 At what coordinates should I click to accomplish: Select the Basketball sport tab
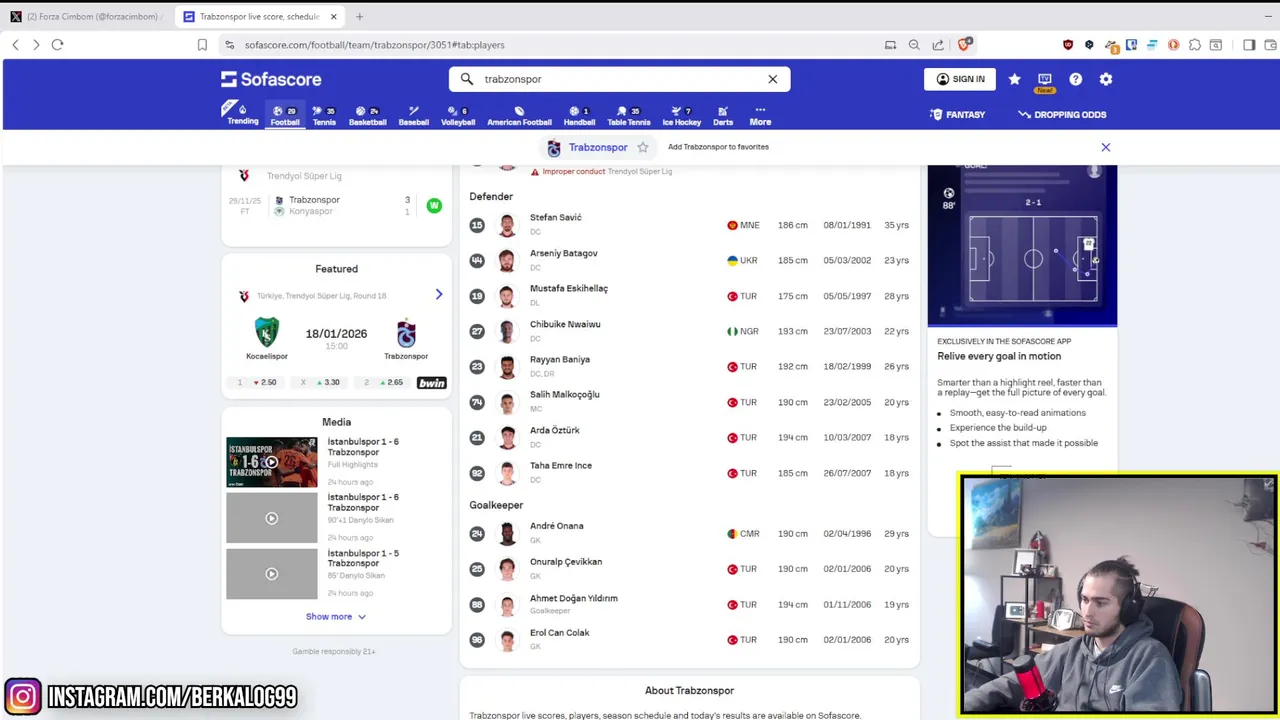367,115
